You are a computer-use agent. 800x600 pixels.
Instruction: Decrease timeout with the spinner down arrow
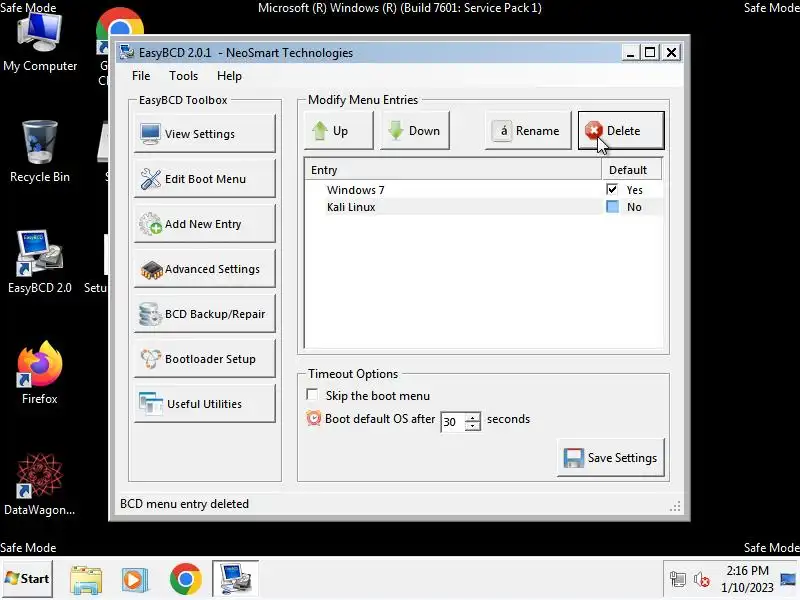click(x=473, y=427)
